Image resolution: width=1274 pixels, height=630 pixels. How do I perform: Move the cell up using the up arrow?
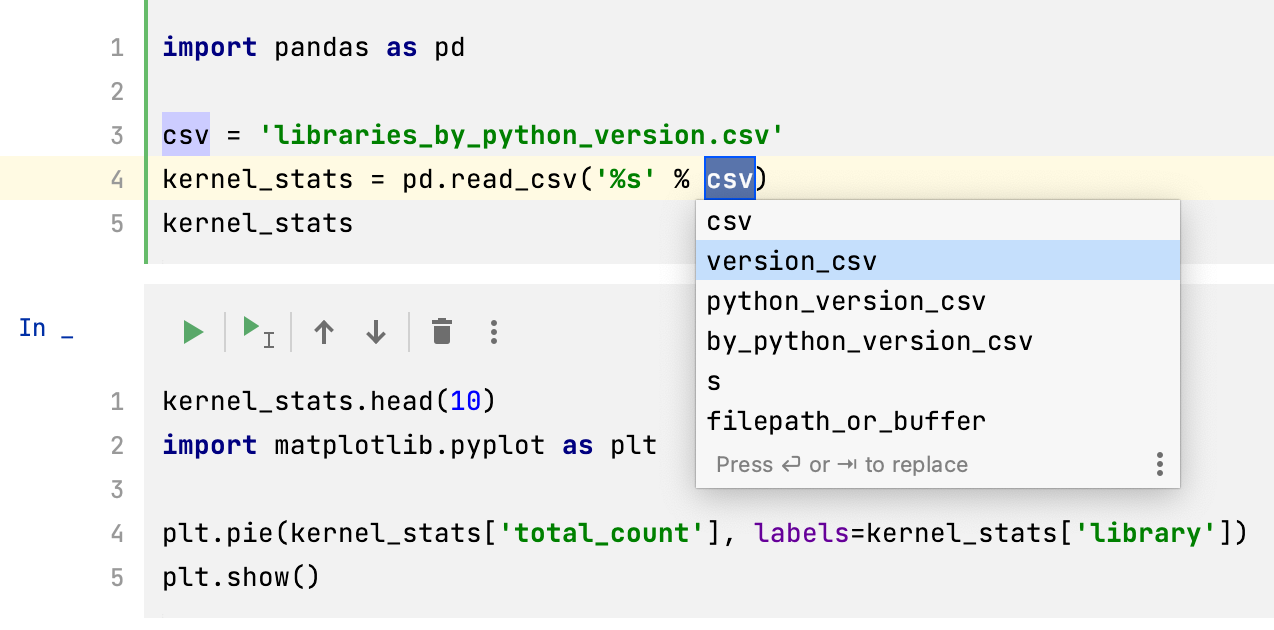pyautogui.click(x=324, y=331)
